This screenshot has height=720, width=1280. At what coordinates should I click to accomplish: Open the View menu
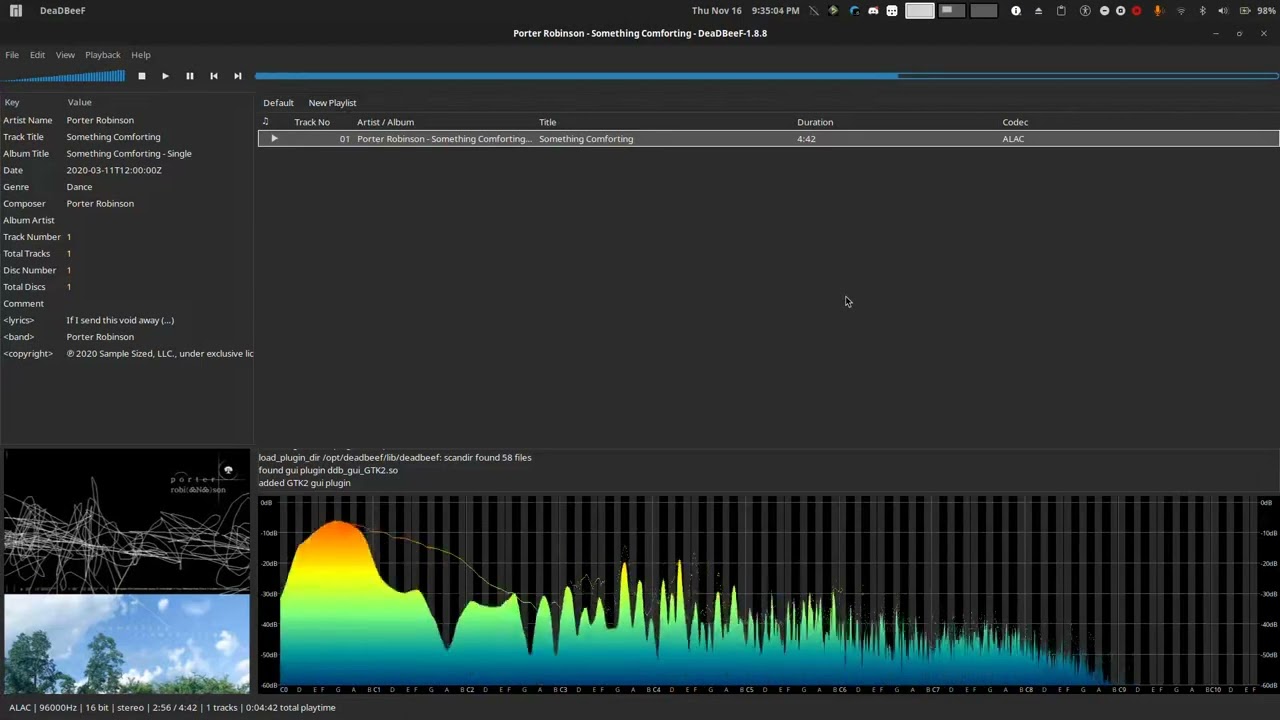pyautogui.click(x=65, y=55)
